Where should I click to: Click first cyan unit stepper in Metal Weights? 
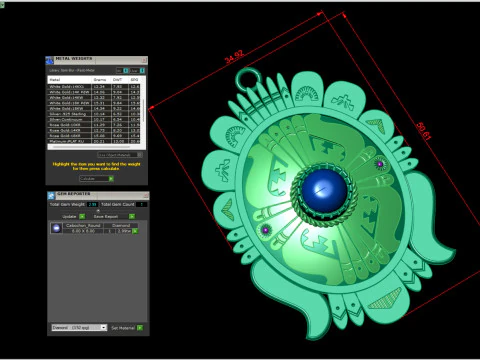pos(126,70)
